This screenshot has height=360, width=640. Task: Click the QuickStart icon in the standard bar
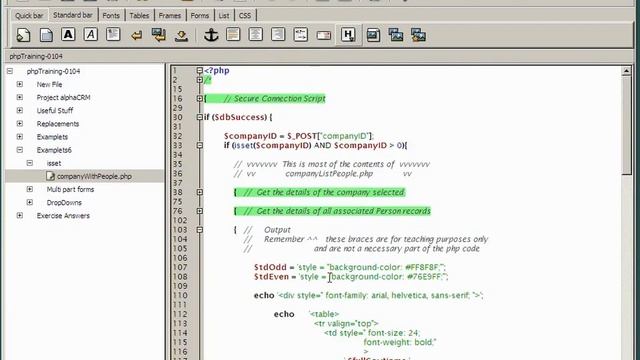pos(23,35)
